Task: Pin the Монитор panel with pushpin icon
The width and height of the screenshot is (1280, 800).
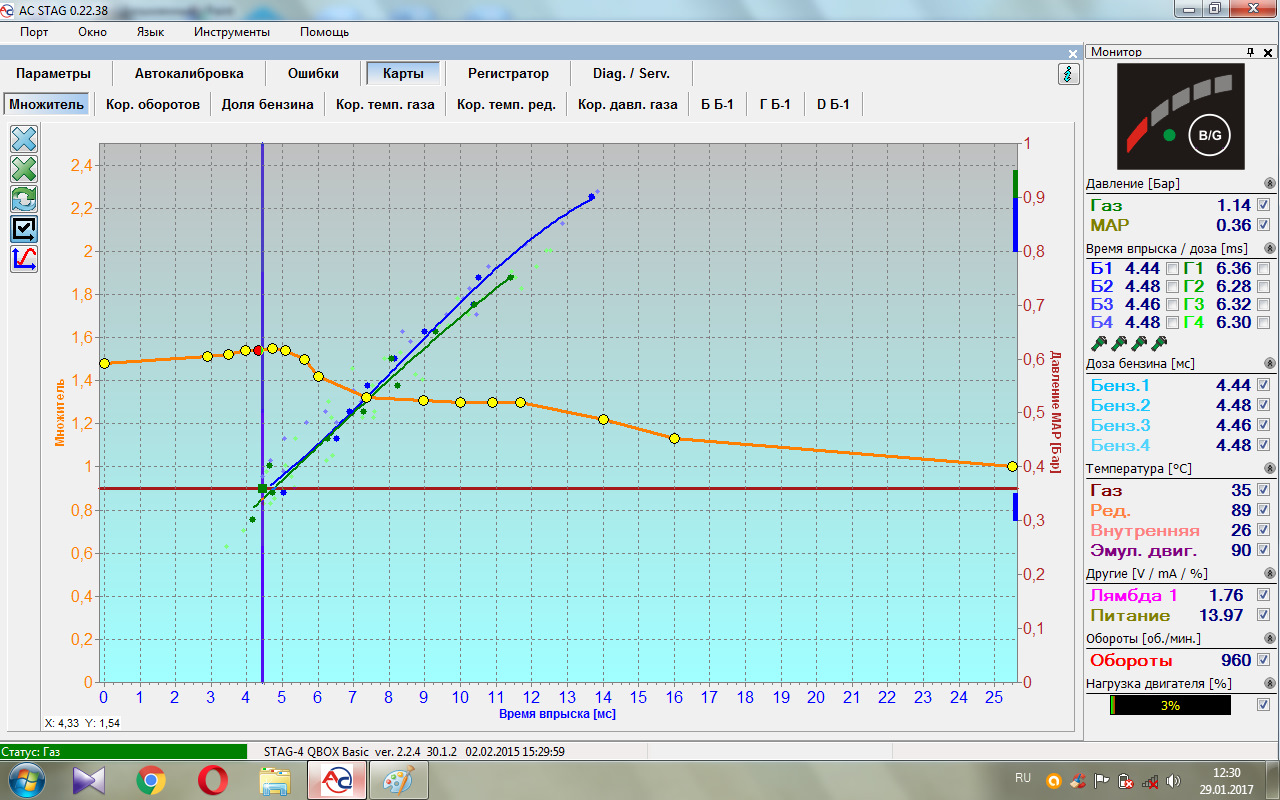Action: click(1250, 52)
